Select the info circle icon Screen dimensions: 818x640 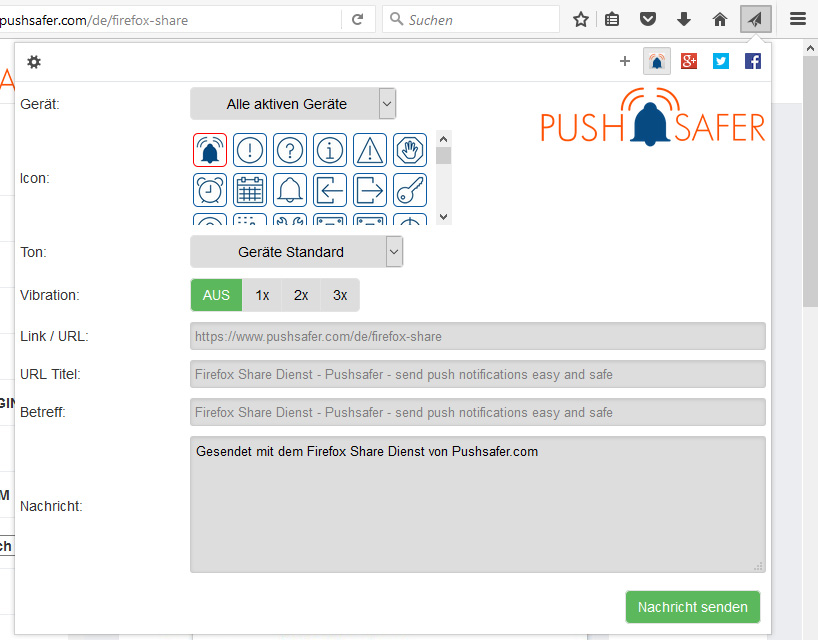point(330,150)
